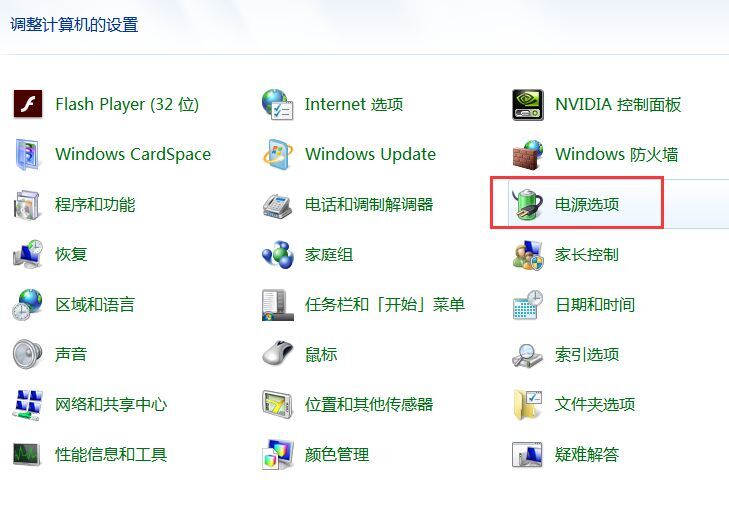Open 恢复 text link
Screen dimensions: 729x507
click(x=71, y=254)
